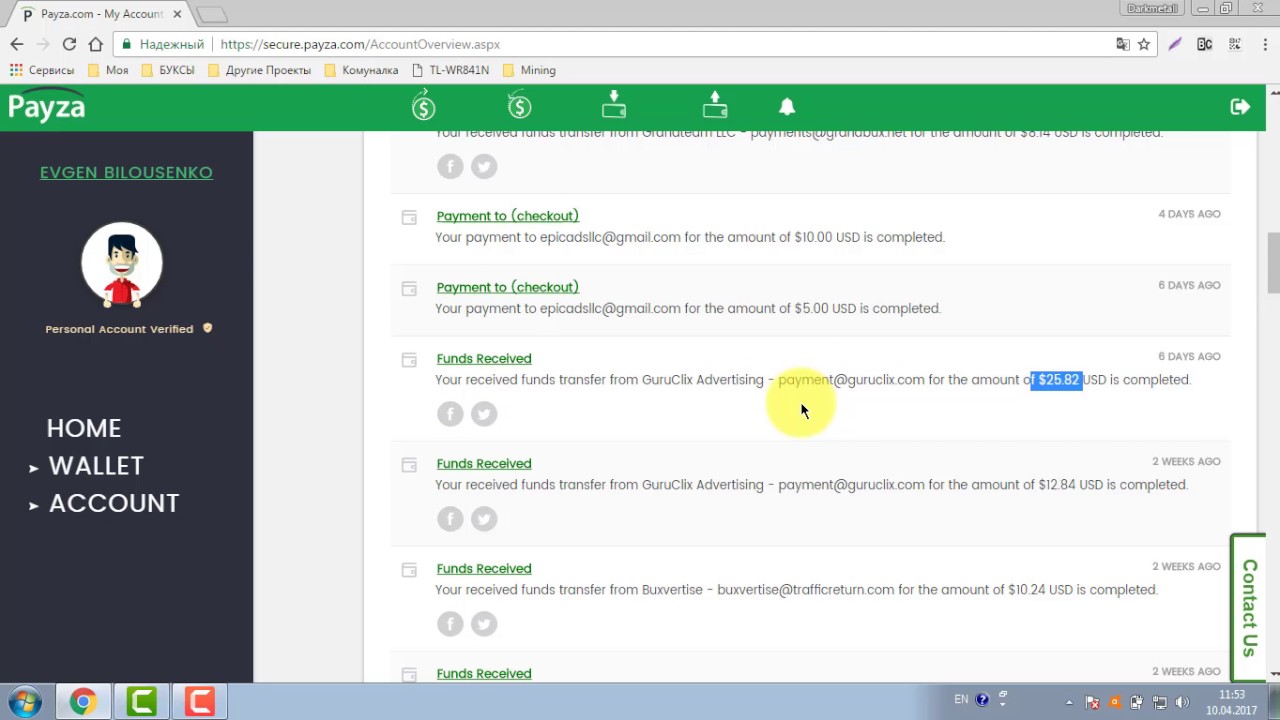Click transaction icon beside Buxvertise Funds Received
Screen dimensions: 1280x720
click(409, 570)
